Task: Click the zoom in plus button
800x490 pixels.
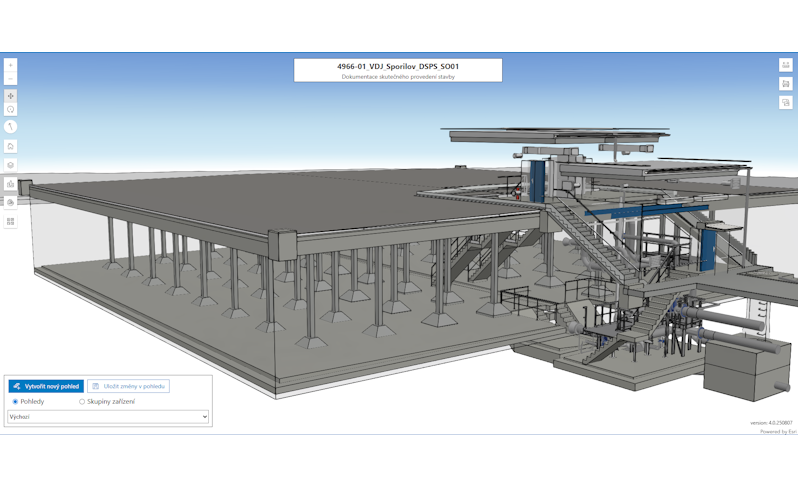Action: pos(11,65)
